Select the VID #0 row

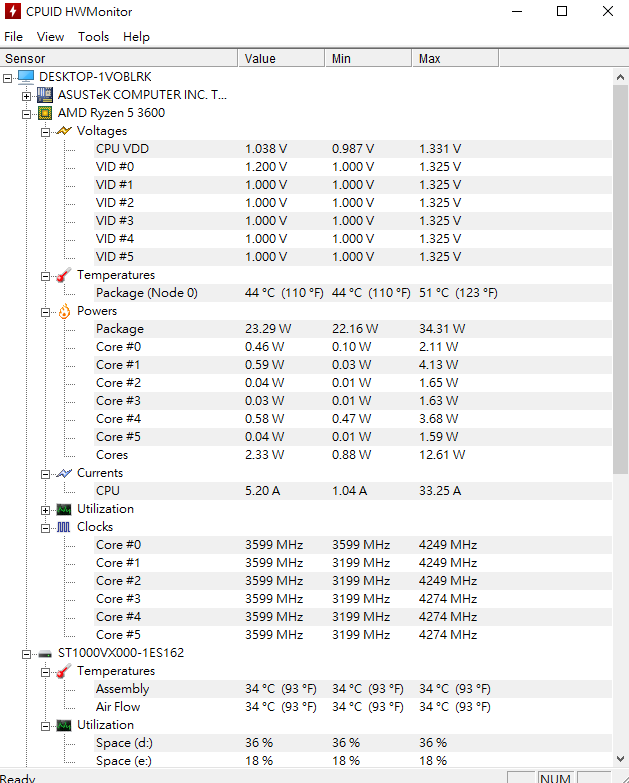pos(353,167)
